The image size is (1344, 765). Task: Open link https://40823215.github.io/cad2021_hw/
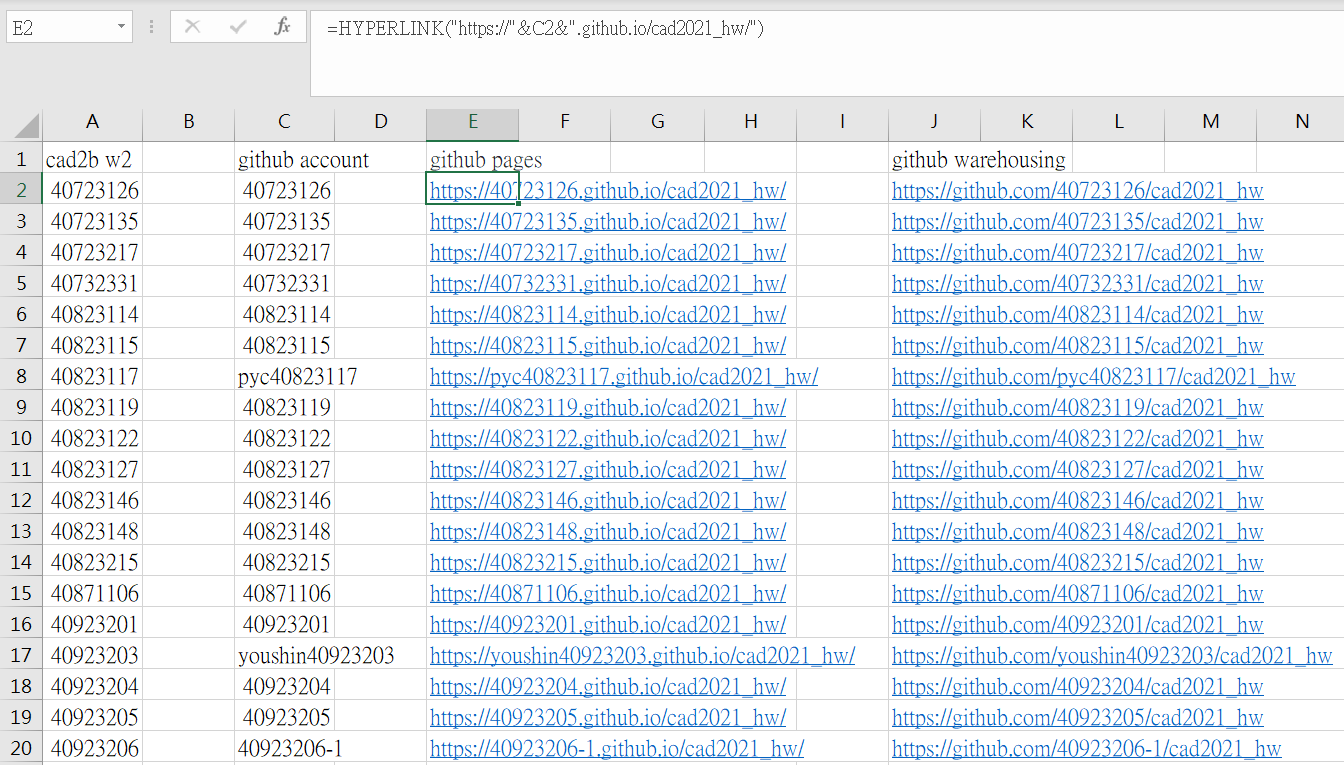pyautogui.click(x=608, y=562)
